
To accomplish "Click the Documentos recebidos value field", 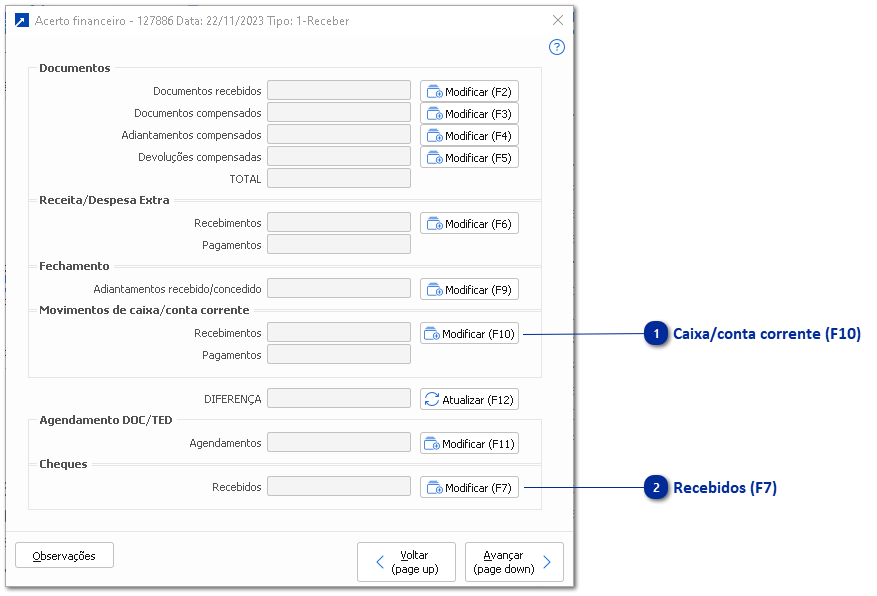I will point(339,91).
